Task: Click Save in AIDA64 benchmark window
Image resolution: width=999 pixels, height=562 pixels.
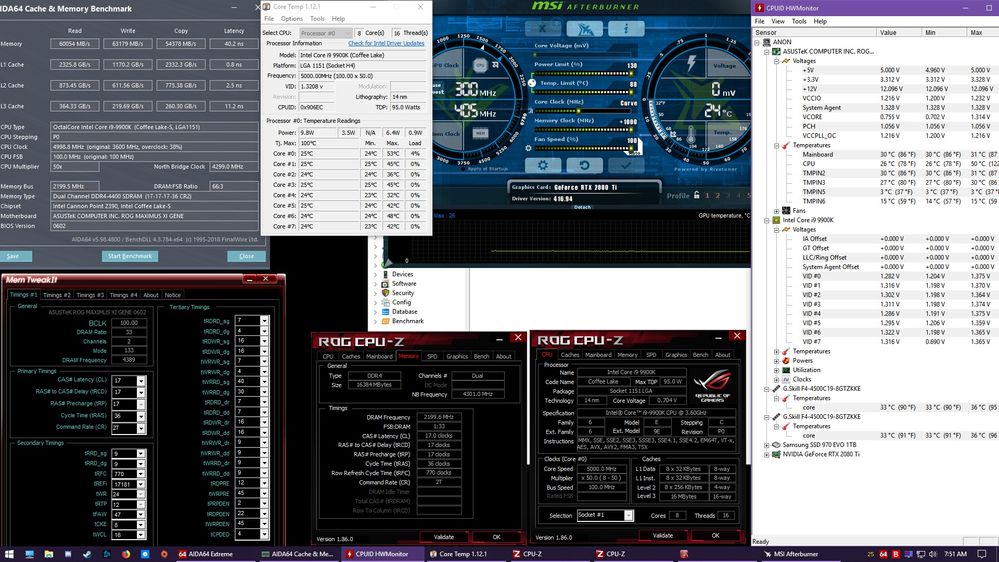Action: coord(13,256)
